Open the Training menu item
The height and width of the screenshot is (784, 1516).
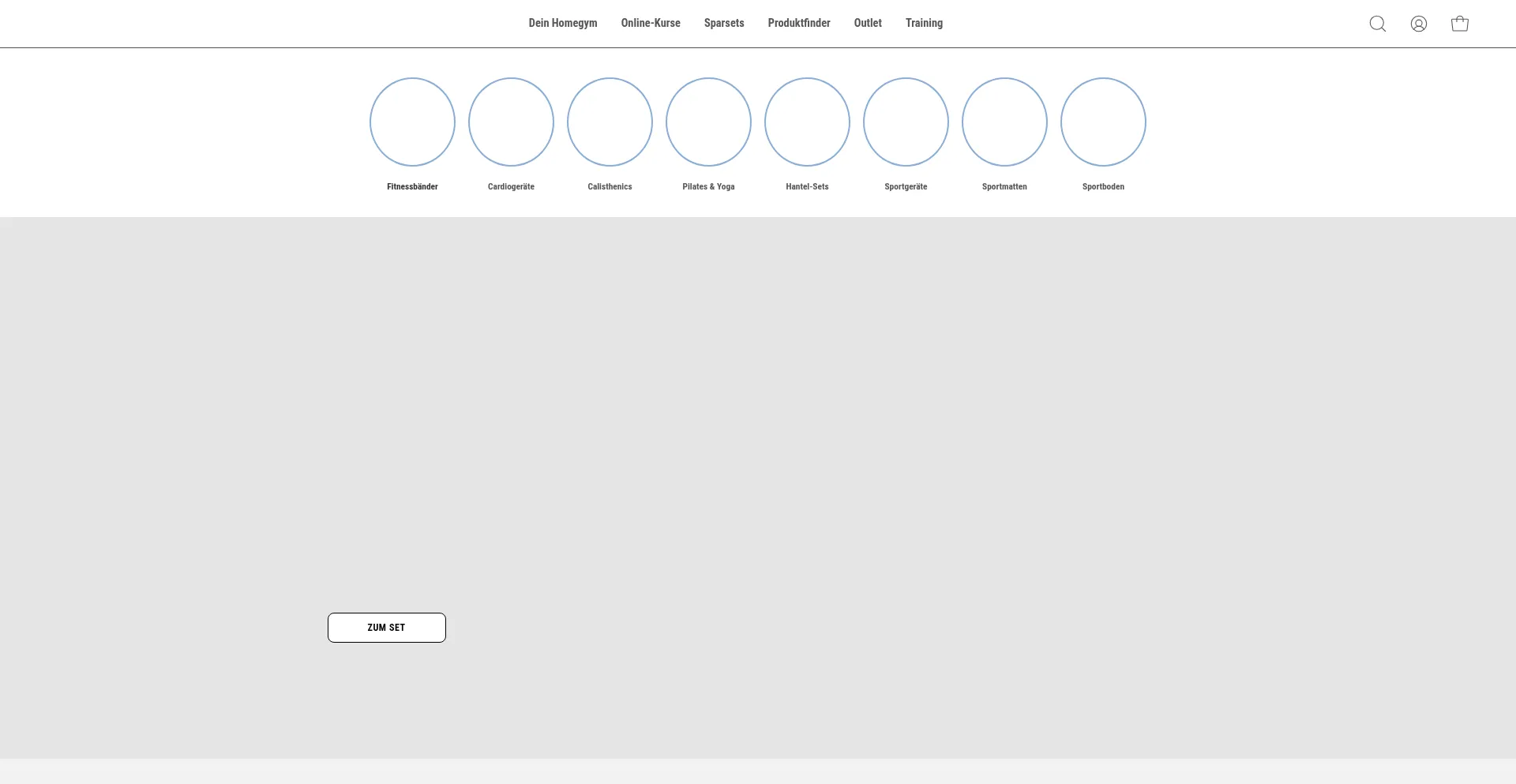coord(924,23)
